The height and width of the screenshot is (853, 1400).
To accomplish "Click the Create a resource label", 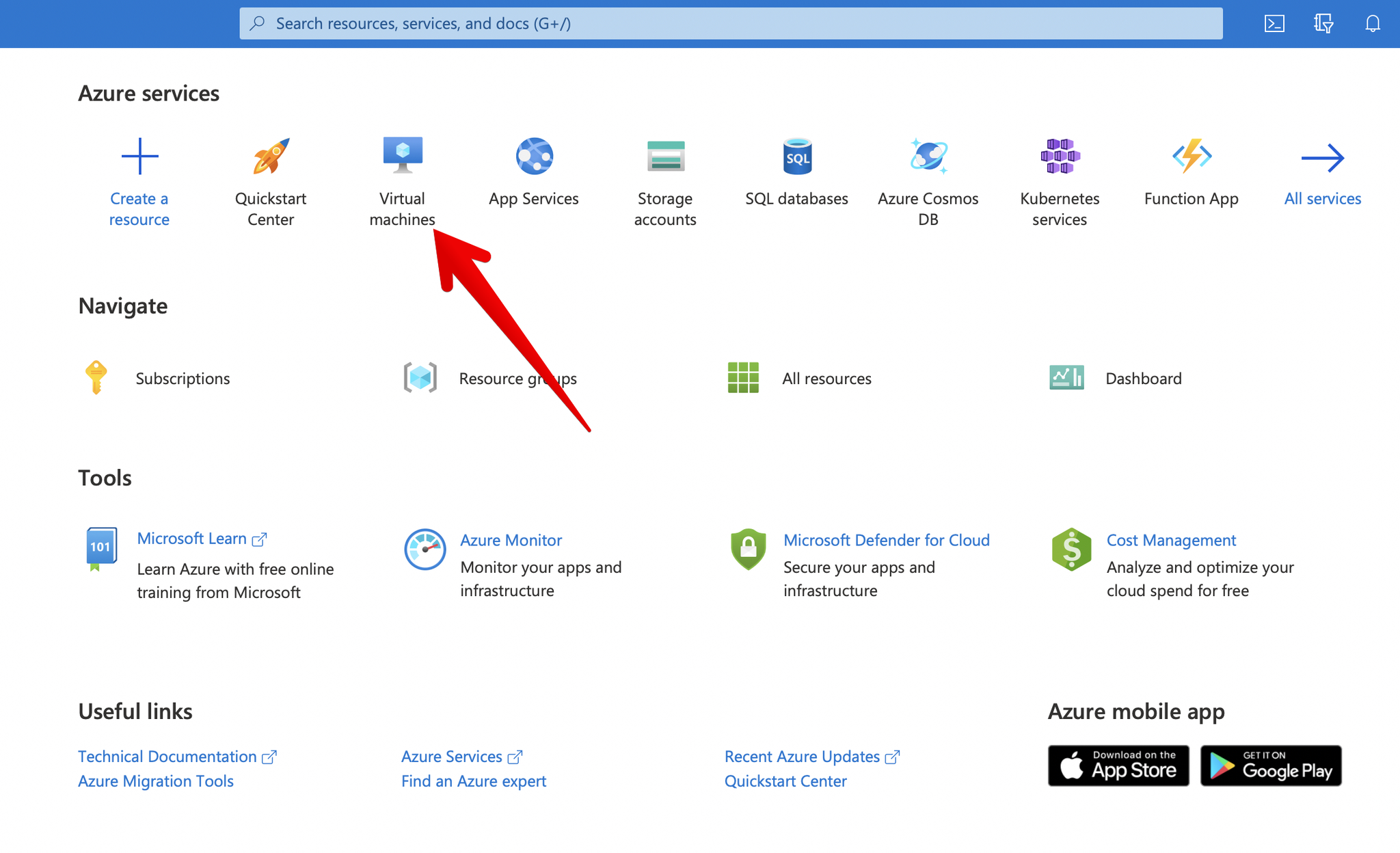I will tap(139, 209).
